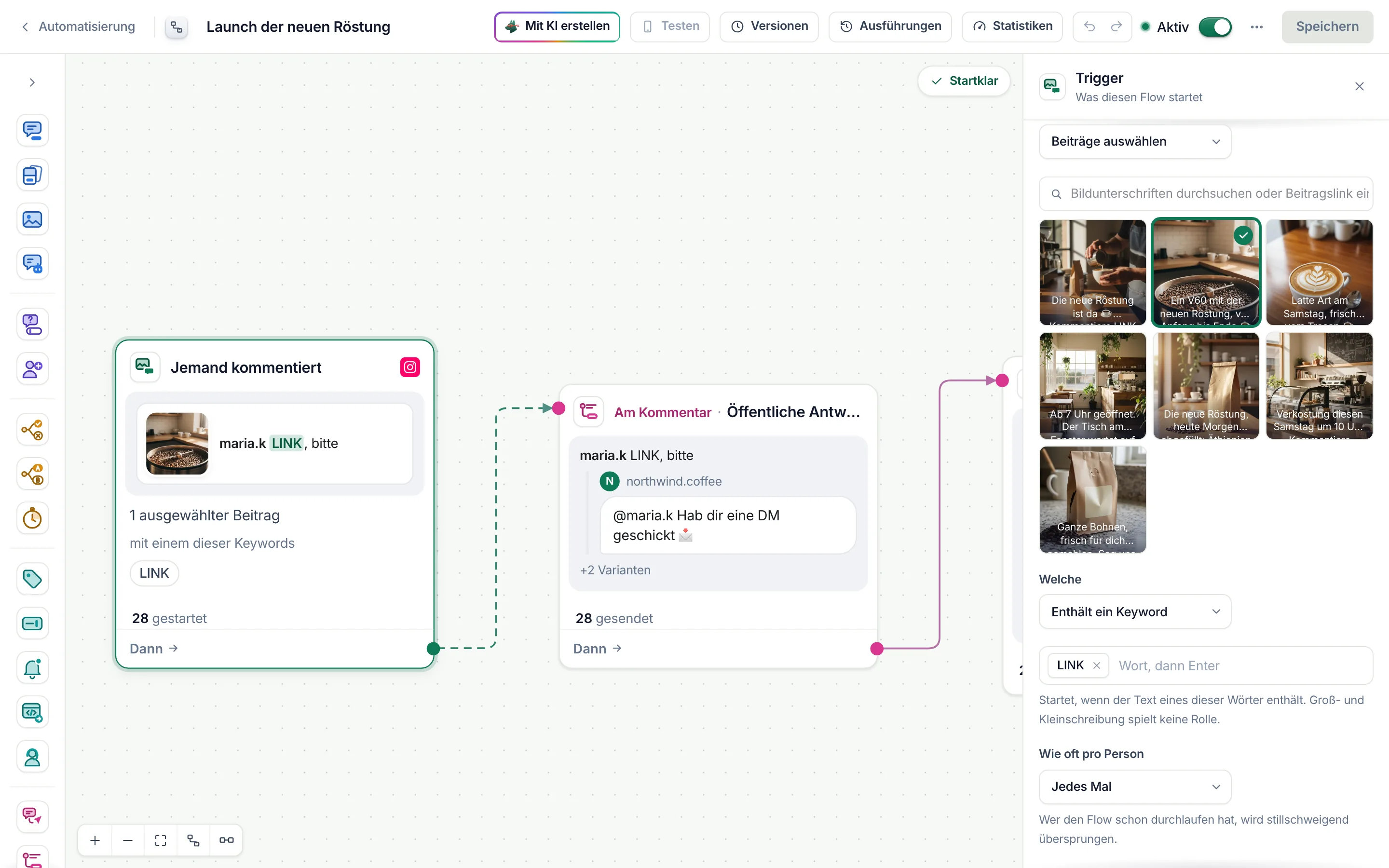Click the +2 Varianten text
The image size is (1389, 868).
(615, 570)
